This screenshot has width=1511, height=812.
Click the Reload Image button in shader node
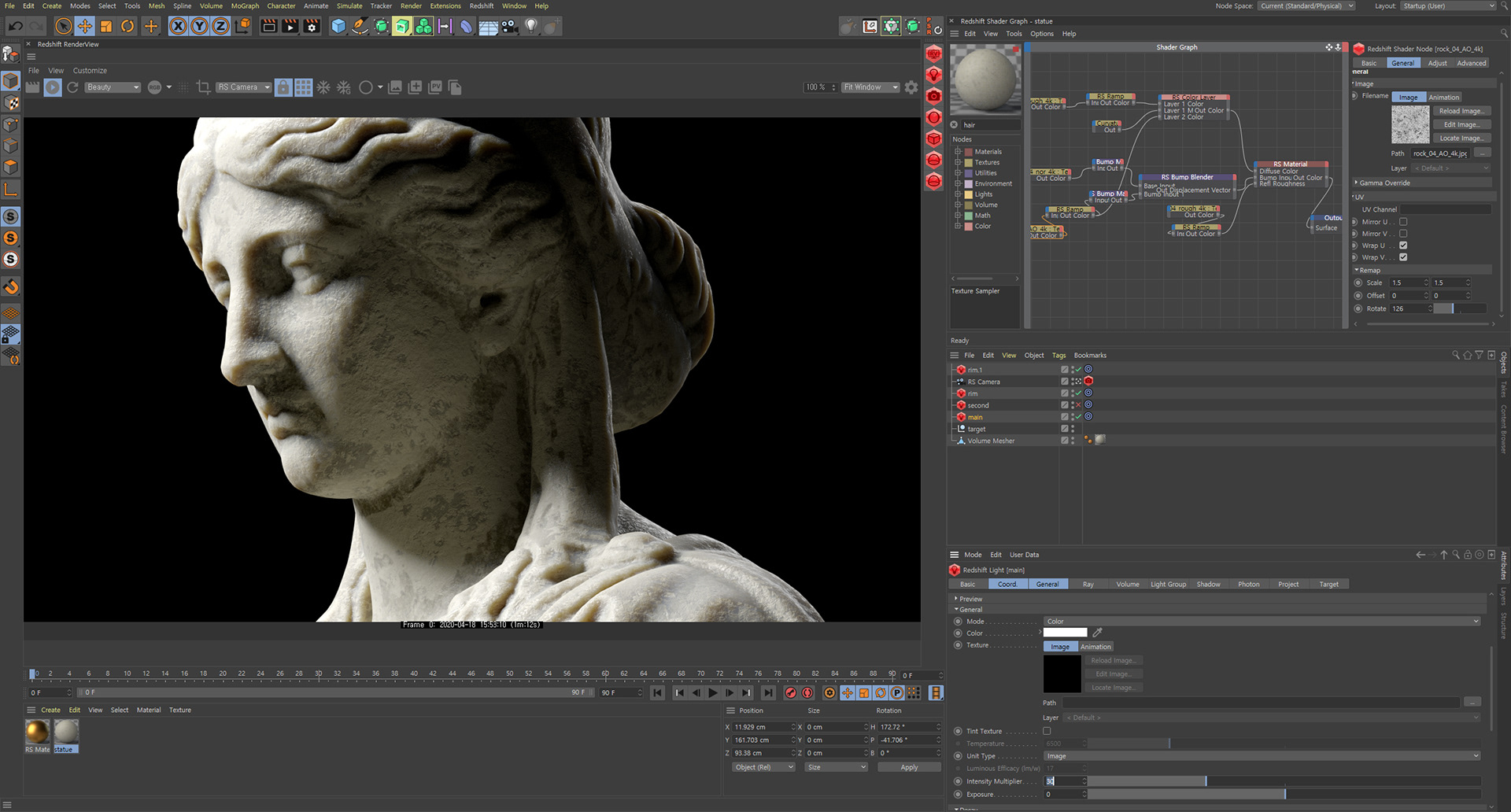click(1461, 111)
